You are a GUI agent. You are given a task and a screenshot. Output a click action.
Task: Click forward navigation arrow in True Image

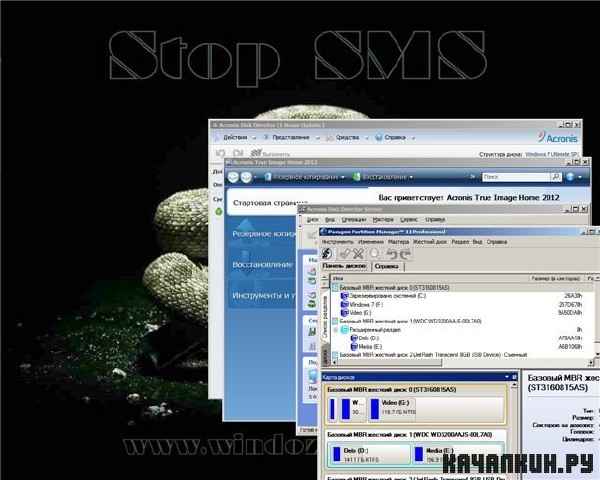pos(246,177)
